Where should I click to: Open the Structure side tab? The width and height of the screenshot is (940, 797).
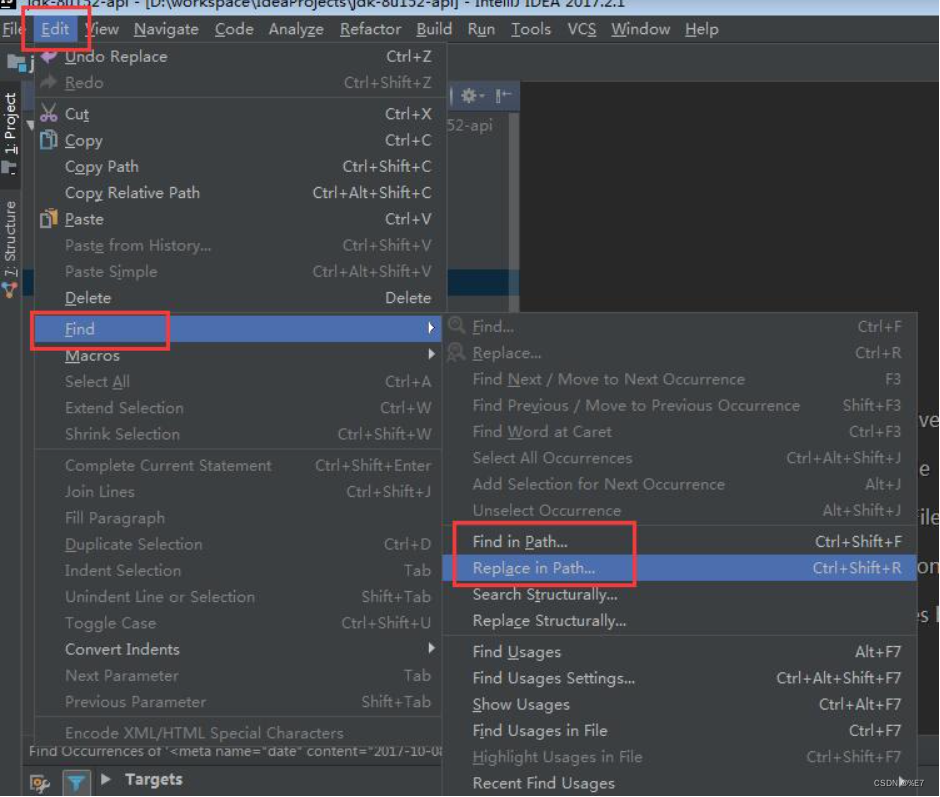[10, 238]
